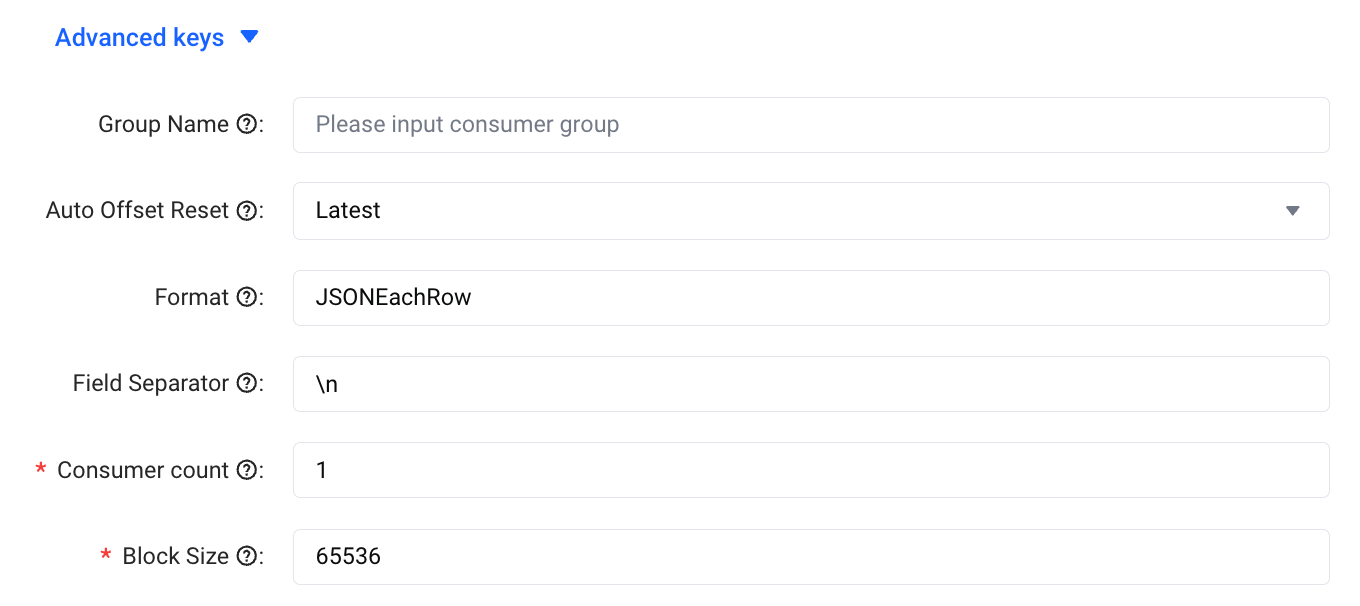
Task: Click the question mark beside Format
Action: 246,298
